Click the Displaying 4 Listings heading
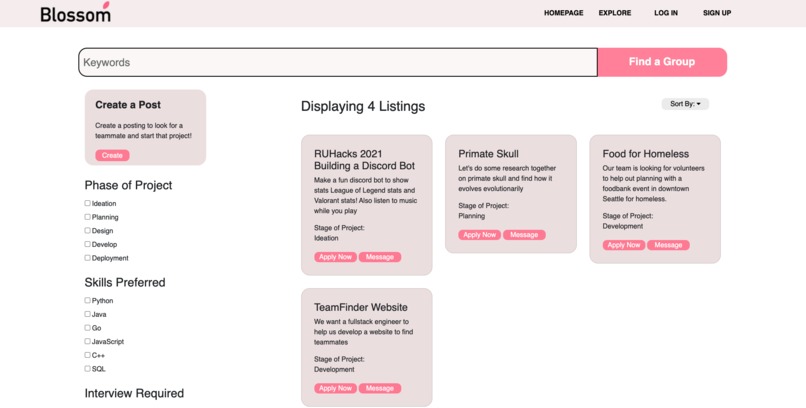 click(363, 106)
